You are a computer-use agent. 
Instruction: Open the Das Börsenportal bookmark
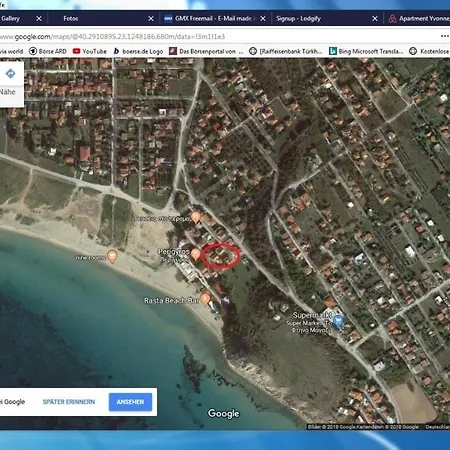pyautogui.click(x=206, y=51)
